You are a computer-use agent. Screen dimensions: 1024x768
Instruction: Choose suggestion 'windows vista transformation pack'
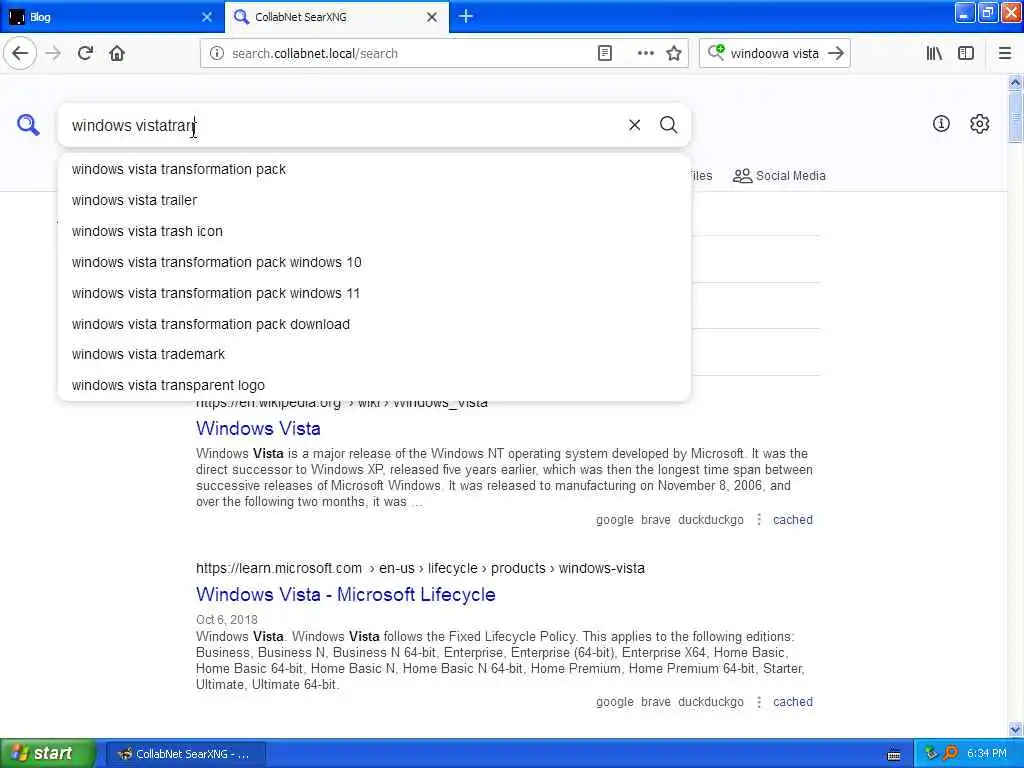pyautogui.click(x=374, y=169)
